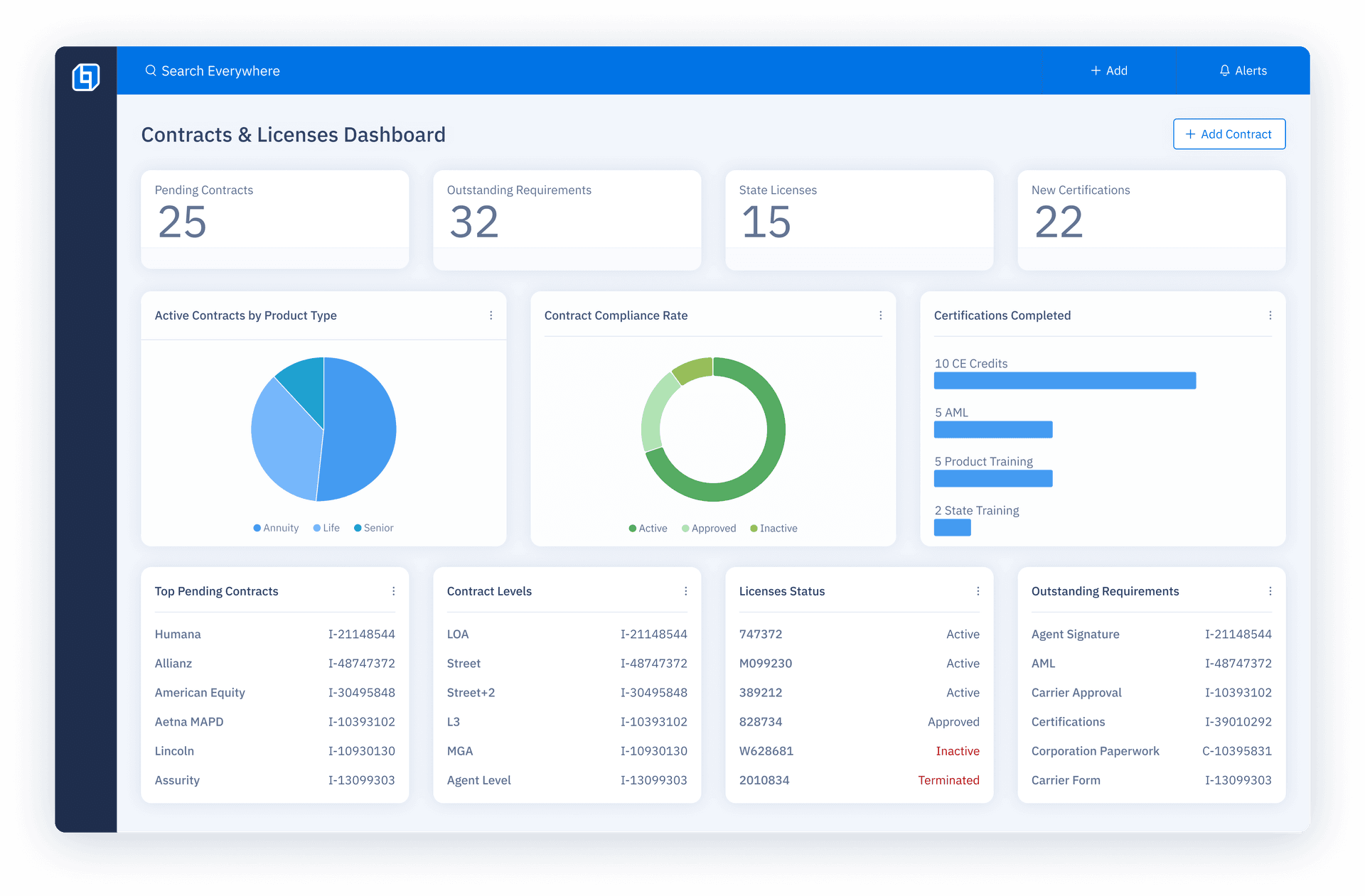Toggle Inactive legend in compliance chart

click(x=773, y=529)
